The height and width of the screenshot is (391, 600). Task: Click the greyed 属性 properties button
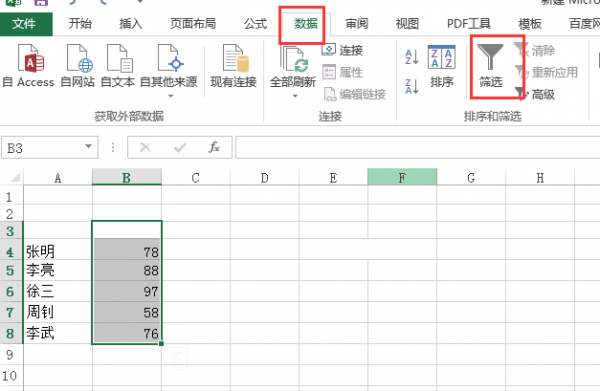(342, 72)
